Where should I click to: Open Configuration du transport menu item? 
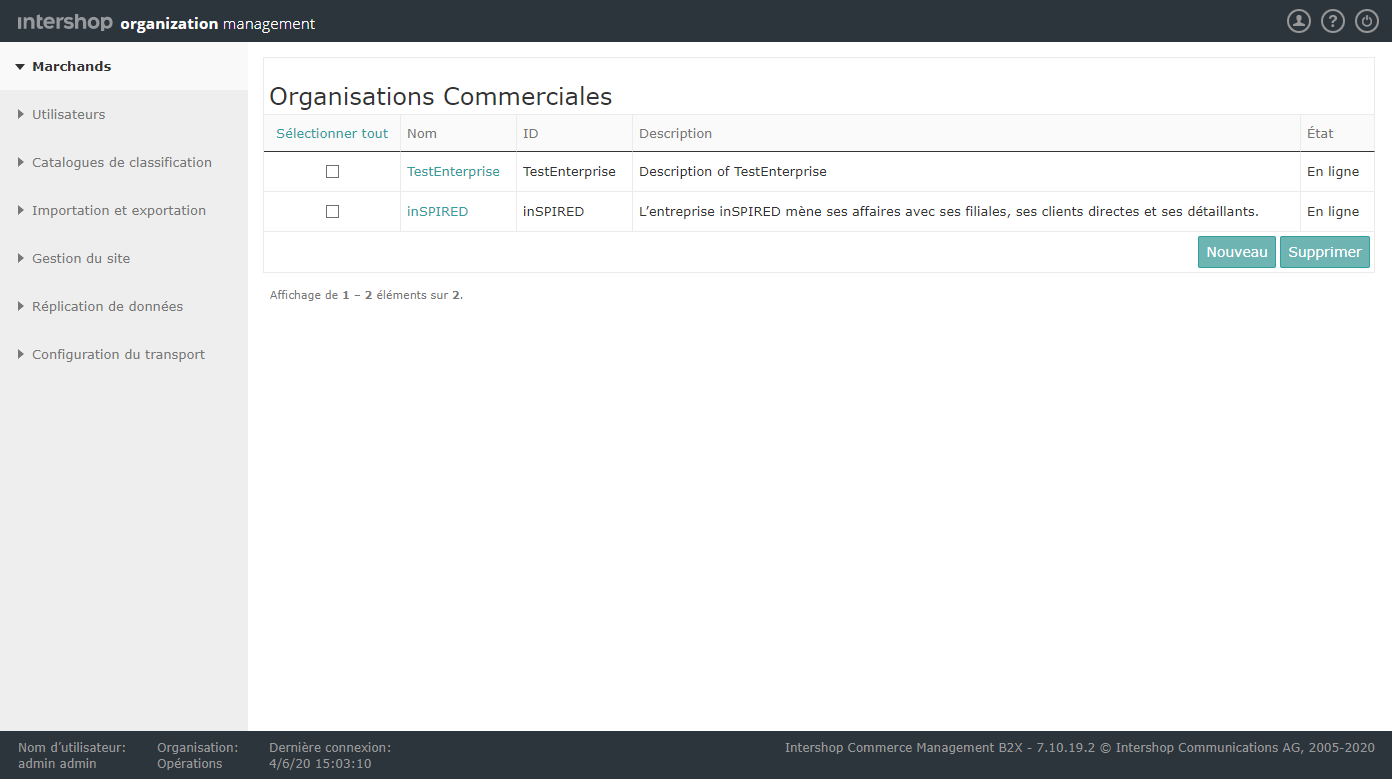tap(118, 355)
